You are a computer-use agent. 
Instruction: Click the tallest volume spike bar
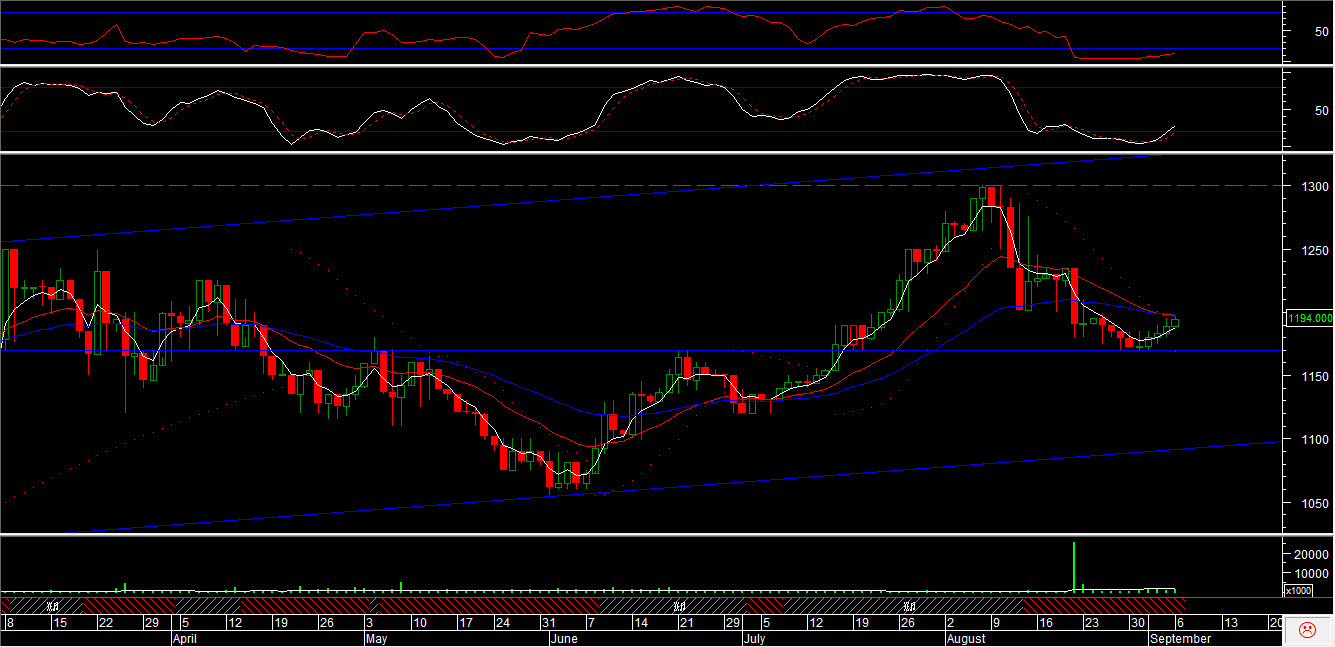pyautogui.click(x=1074, y=565)
